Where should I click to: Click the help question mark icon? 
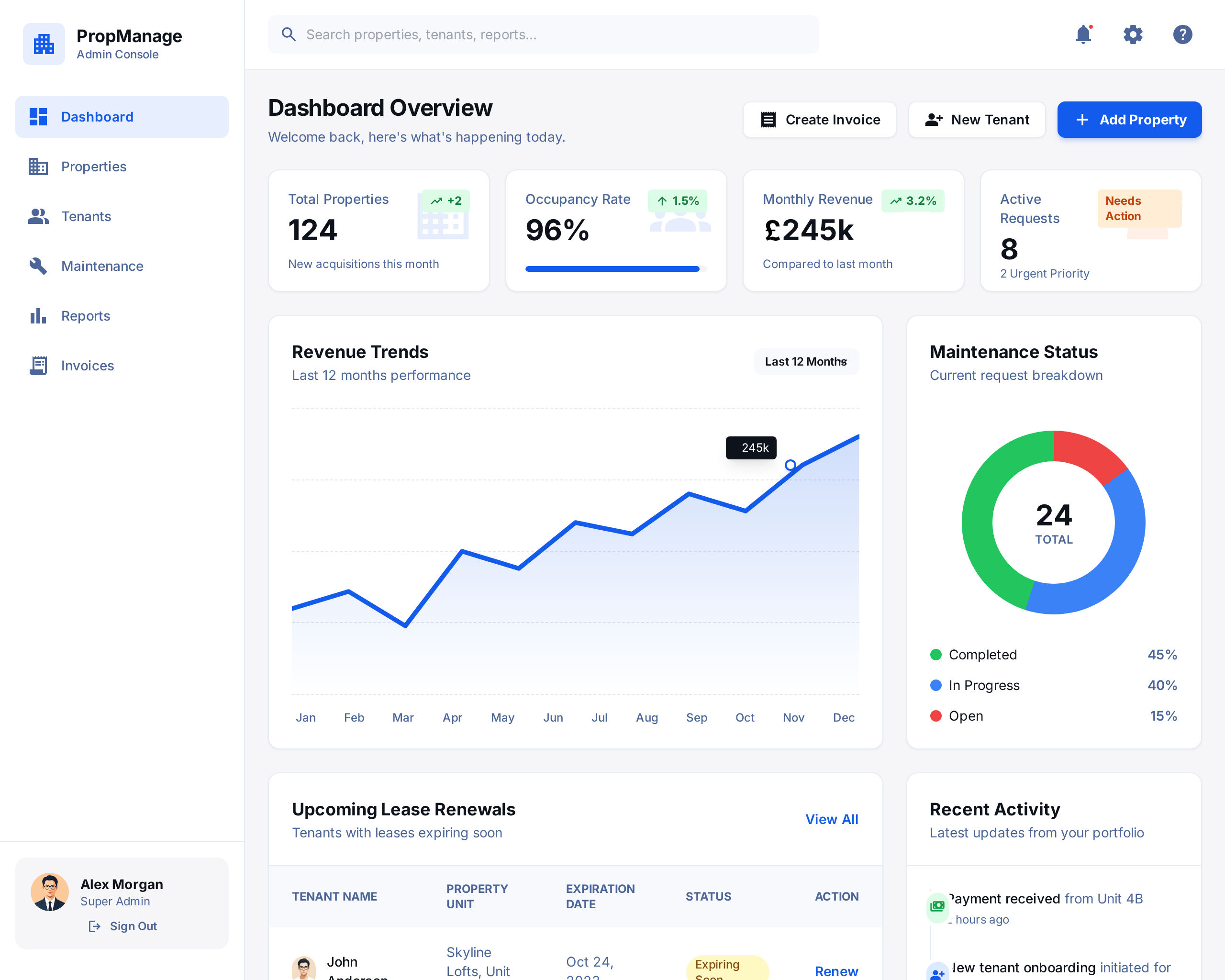(1182, 34)
